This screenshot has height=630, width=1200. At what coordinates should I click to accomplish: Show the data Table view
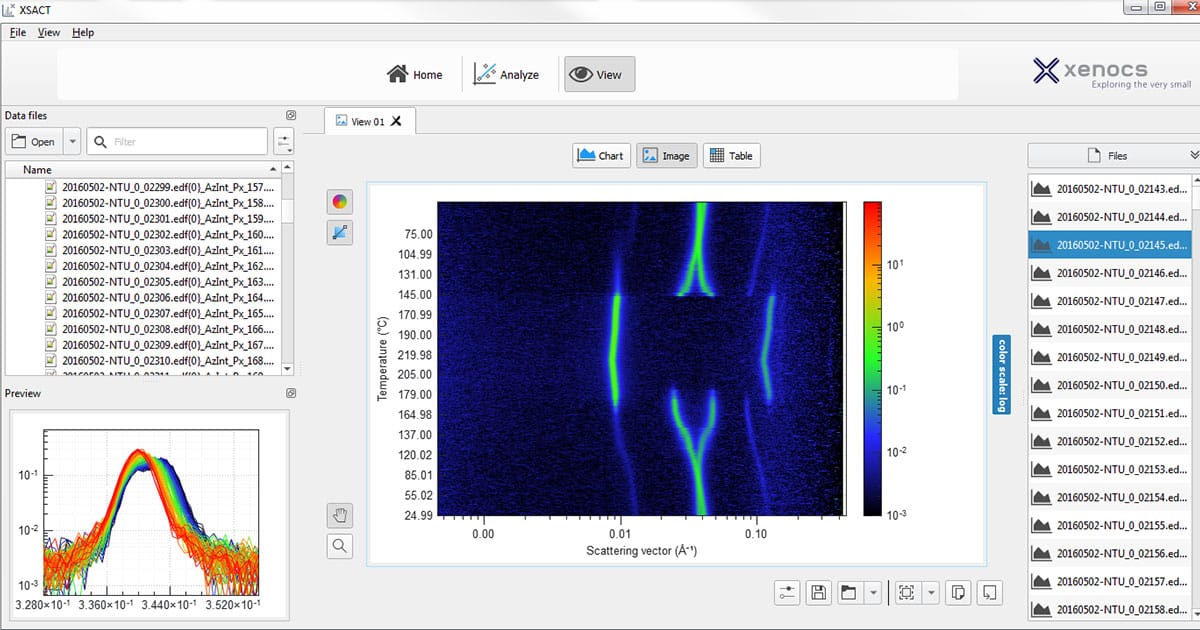coord(731,156)
